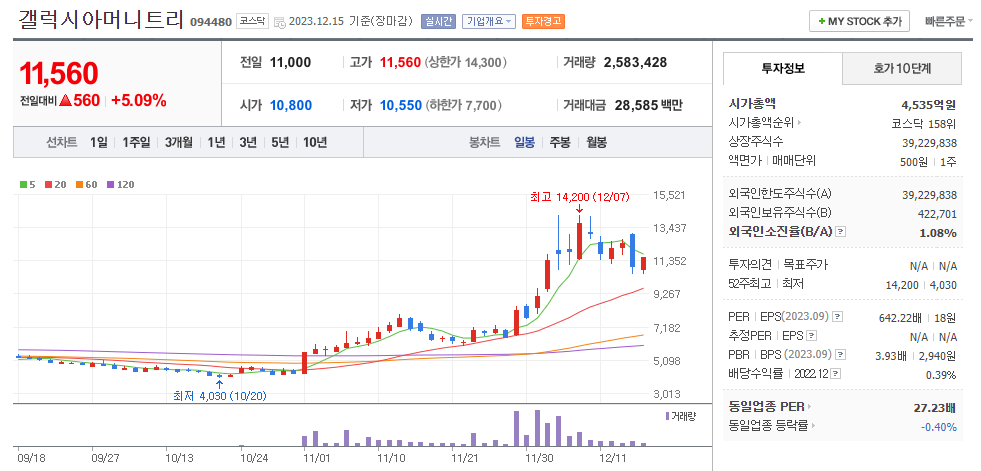Click the 실시간 real-time badge
The height and width of the screenshot is (471, 981).
439,21
